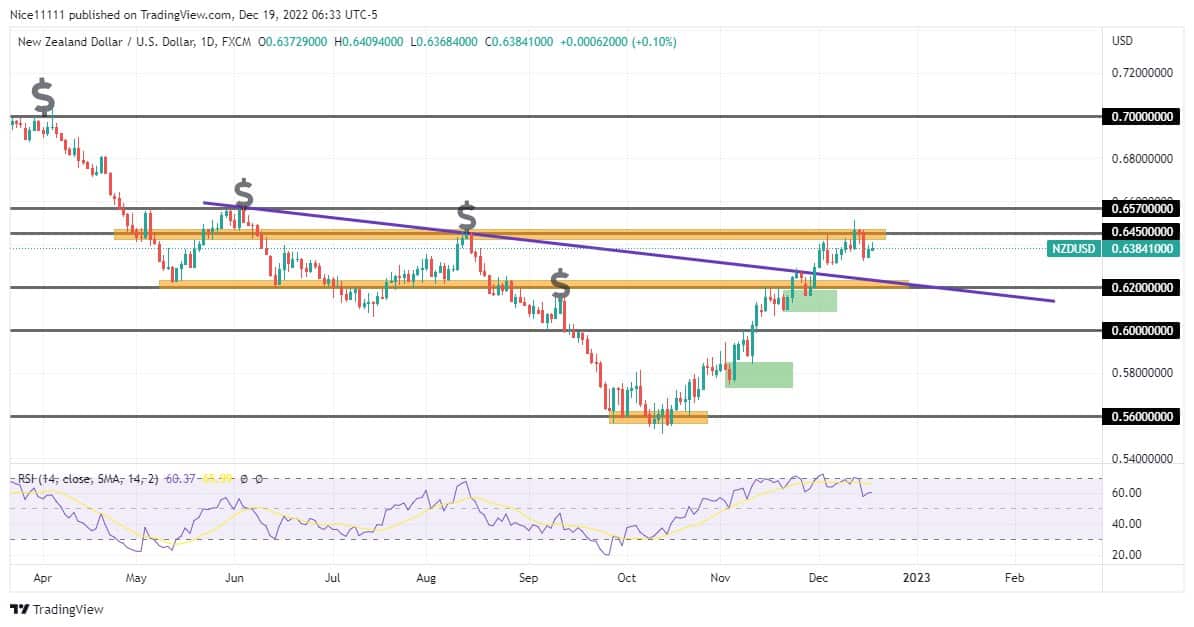The height and width of the screenshot is (627, 1194).
Task: Select the purple descending trendline
Action: [x=629, y=252]
